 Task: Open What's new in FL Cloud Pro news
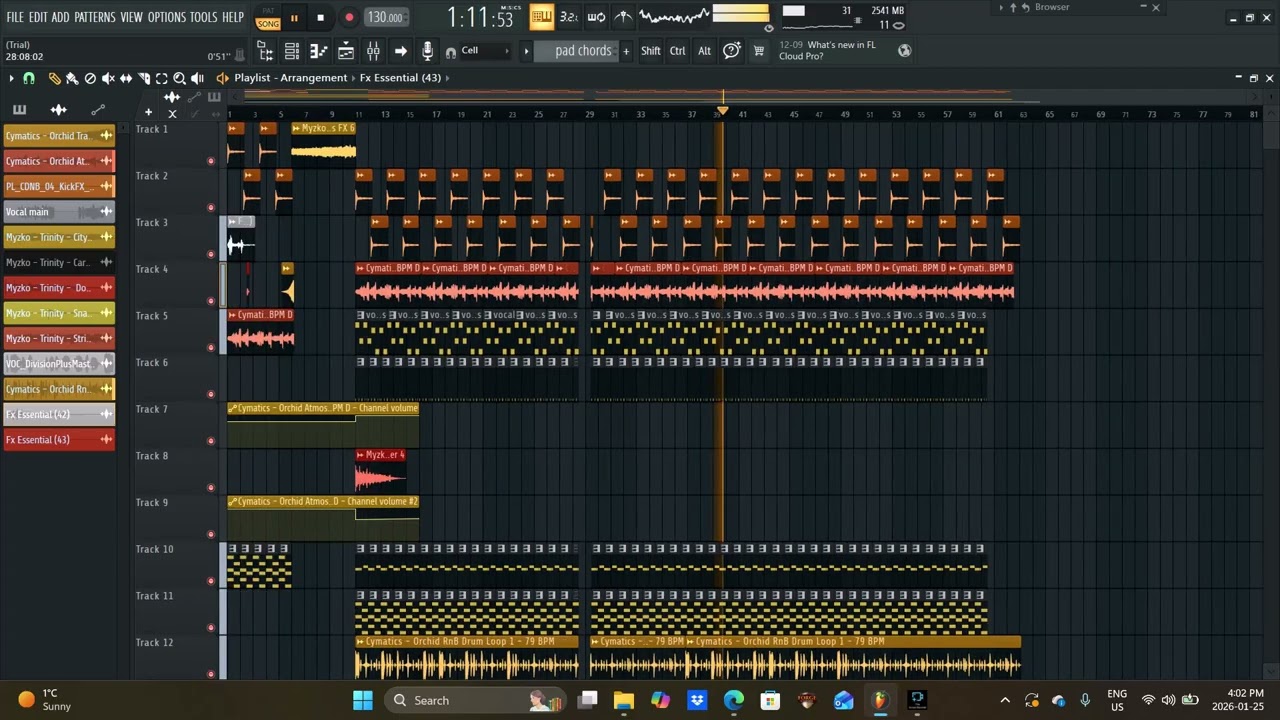827,51
